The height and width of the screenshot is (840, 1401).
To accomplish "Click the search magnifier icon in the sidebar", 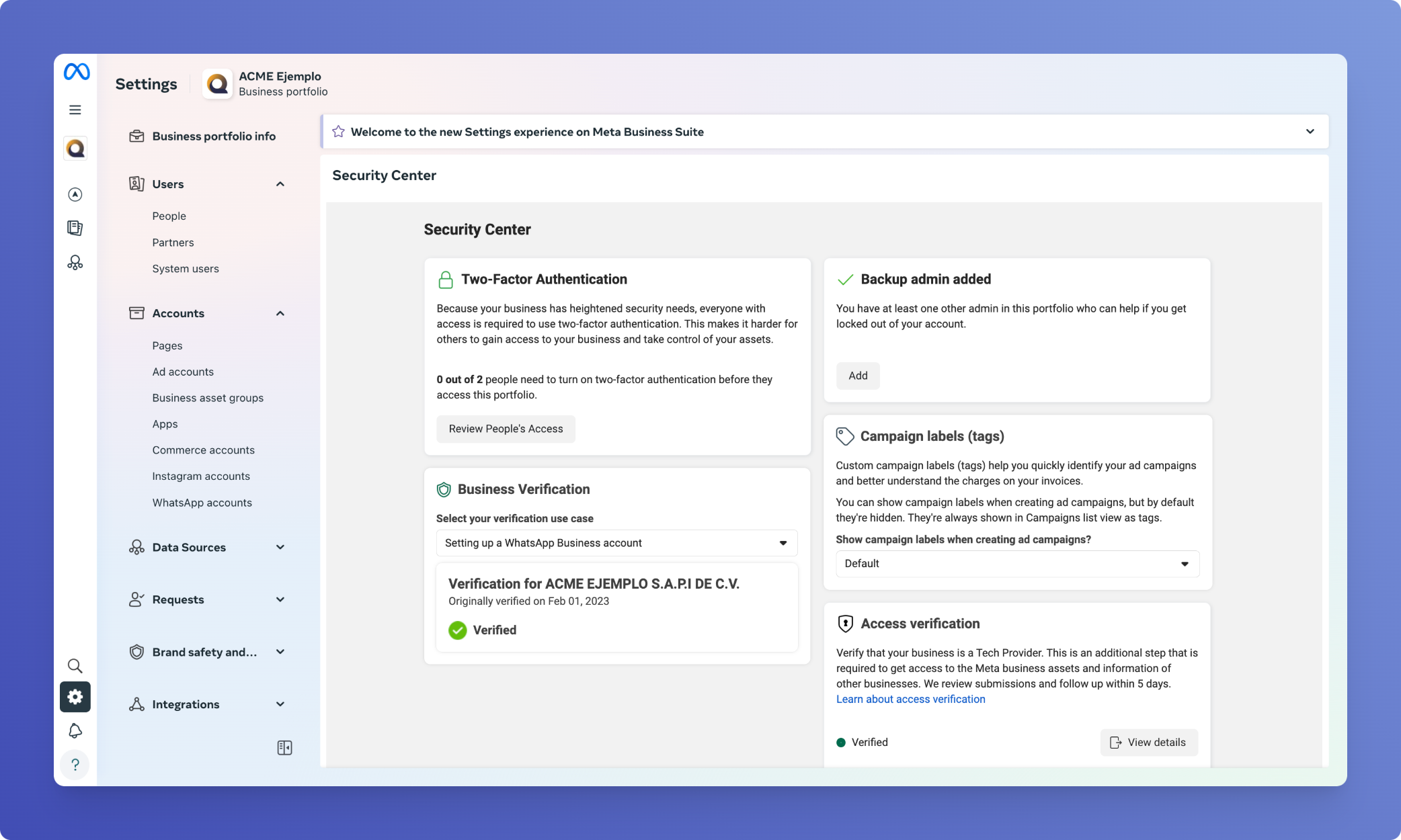I will pyautogui.click(x=75, y=666).
